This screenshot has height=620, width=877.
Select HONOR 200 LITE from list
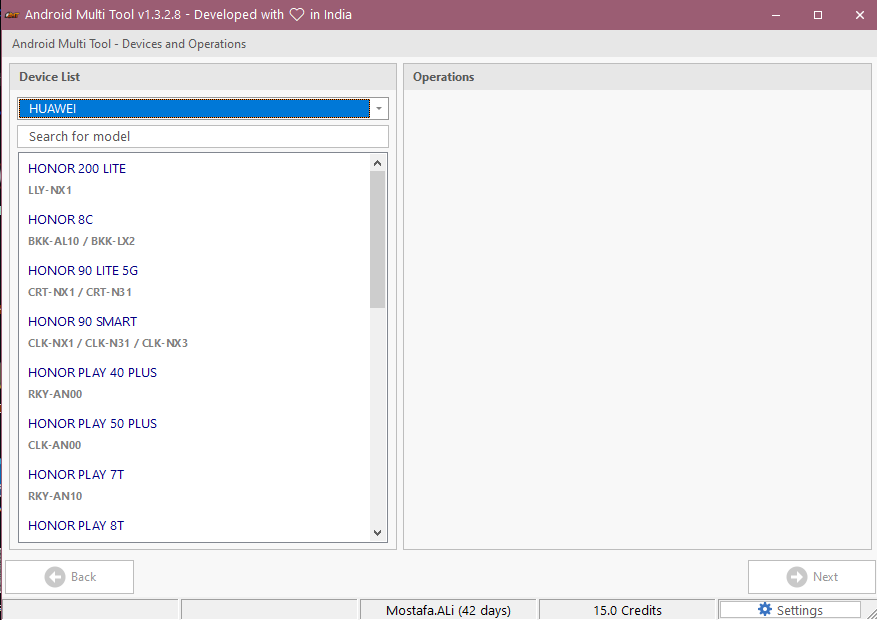coord(77,168)
